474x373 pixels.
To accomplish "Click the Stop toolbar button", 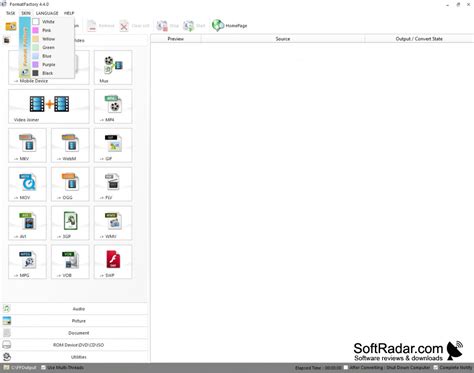I will coord(168,26).
